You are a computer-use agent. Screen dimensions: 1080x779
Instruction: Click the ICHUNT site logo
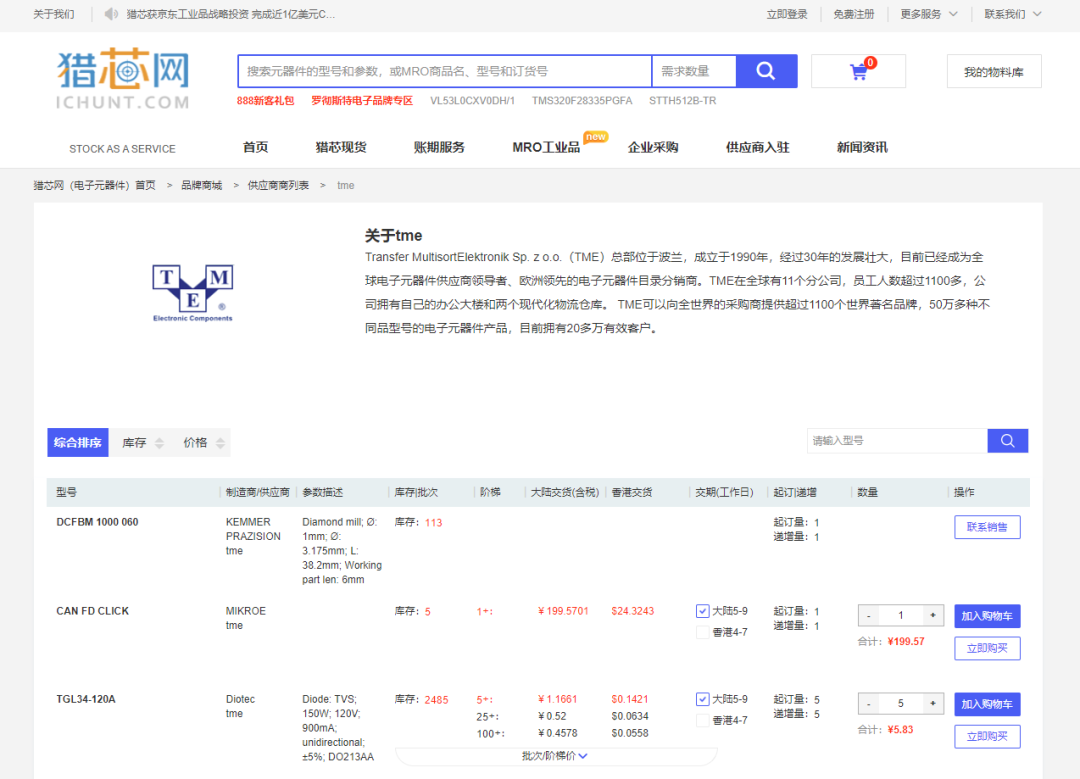pyautogui.click(x=123, y=80)
